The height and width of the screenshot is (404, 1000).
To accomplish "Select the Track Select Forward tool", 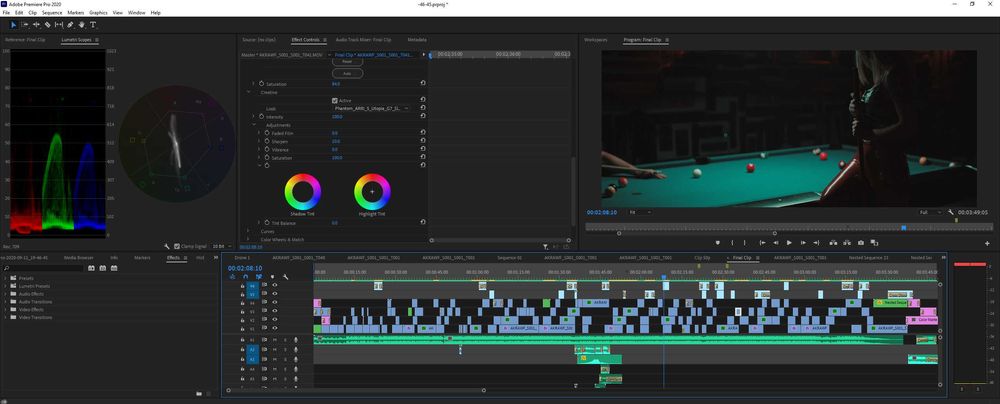I will (x=24, y=24).
